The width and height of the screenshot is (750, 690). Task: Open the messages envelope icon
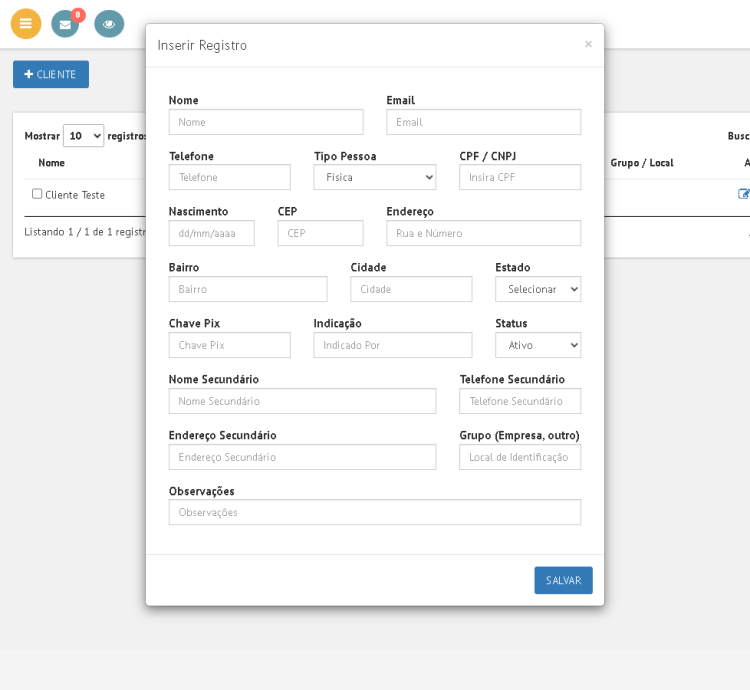(66, 24)
